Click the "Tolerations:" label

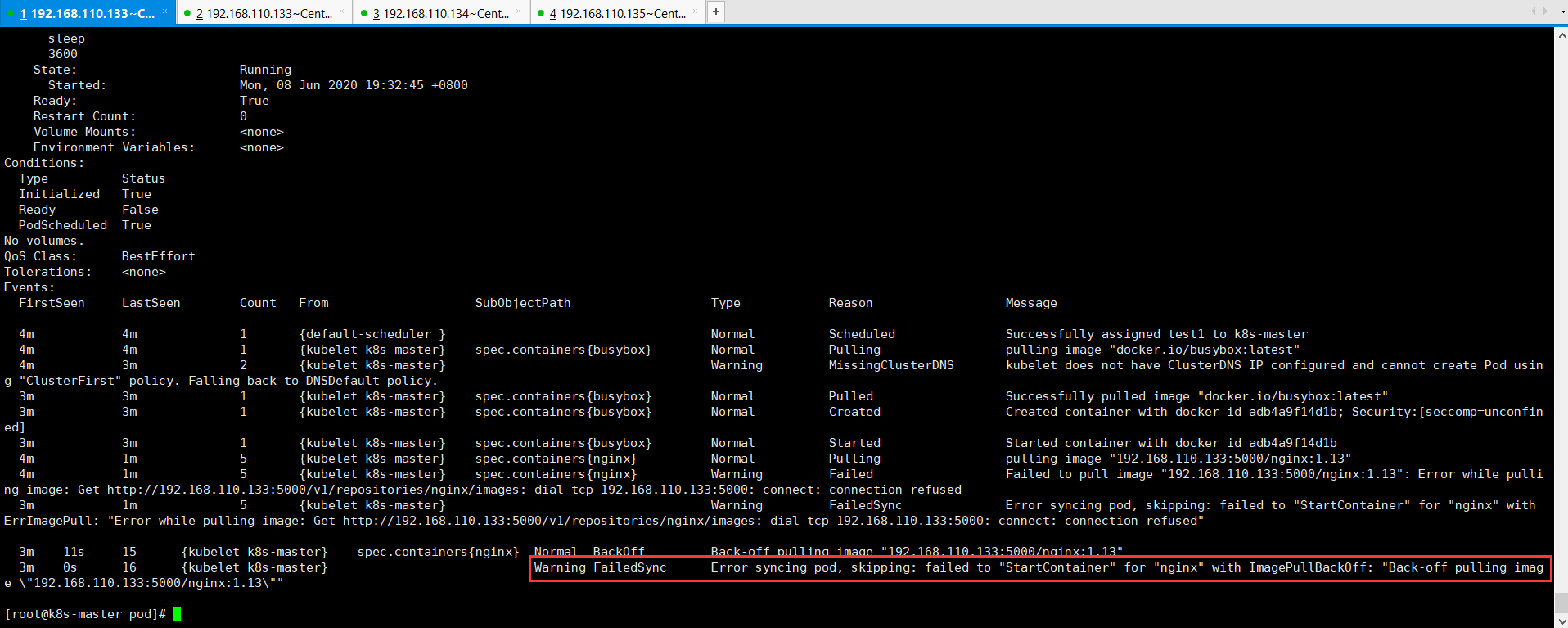(x=48, y=272)
